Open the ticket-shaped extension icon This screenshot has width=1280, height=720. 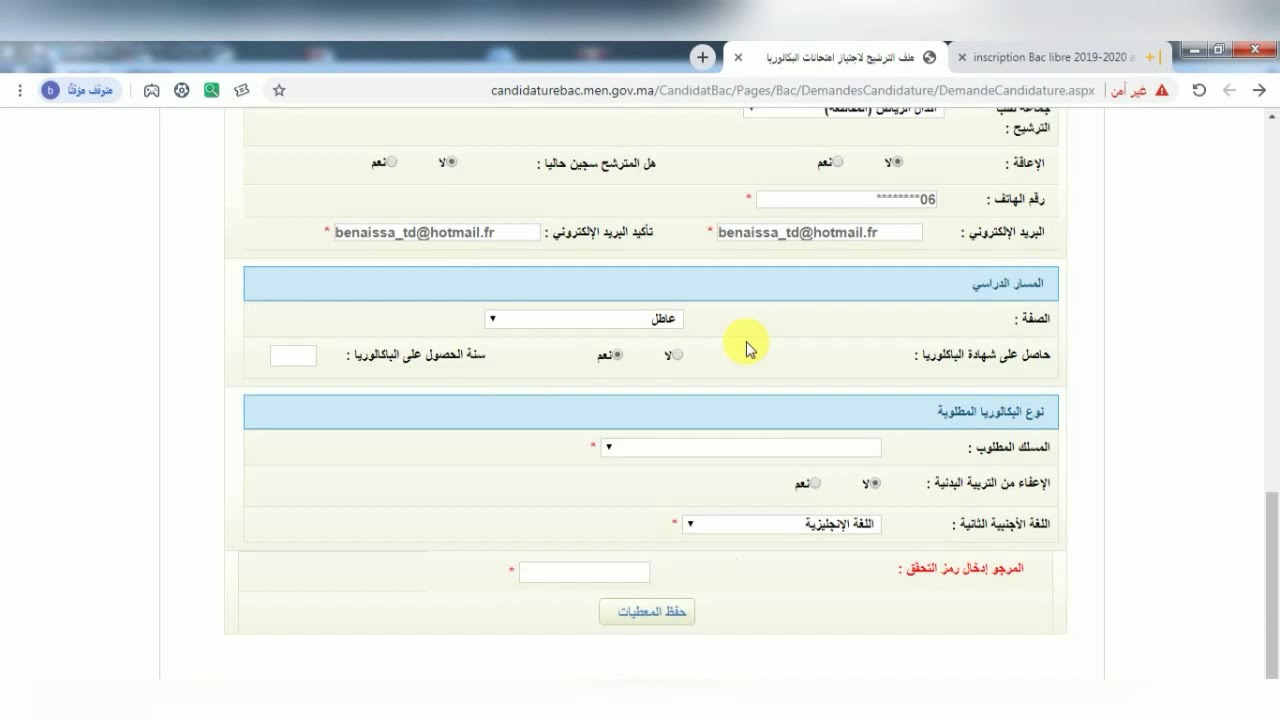241,90
